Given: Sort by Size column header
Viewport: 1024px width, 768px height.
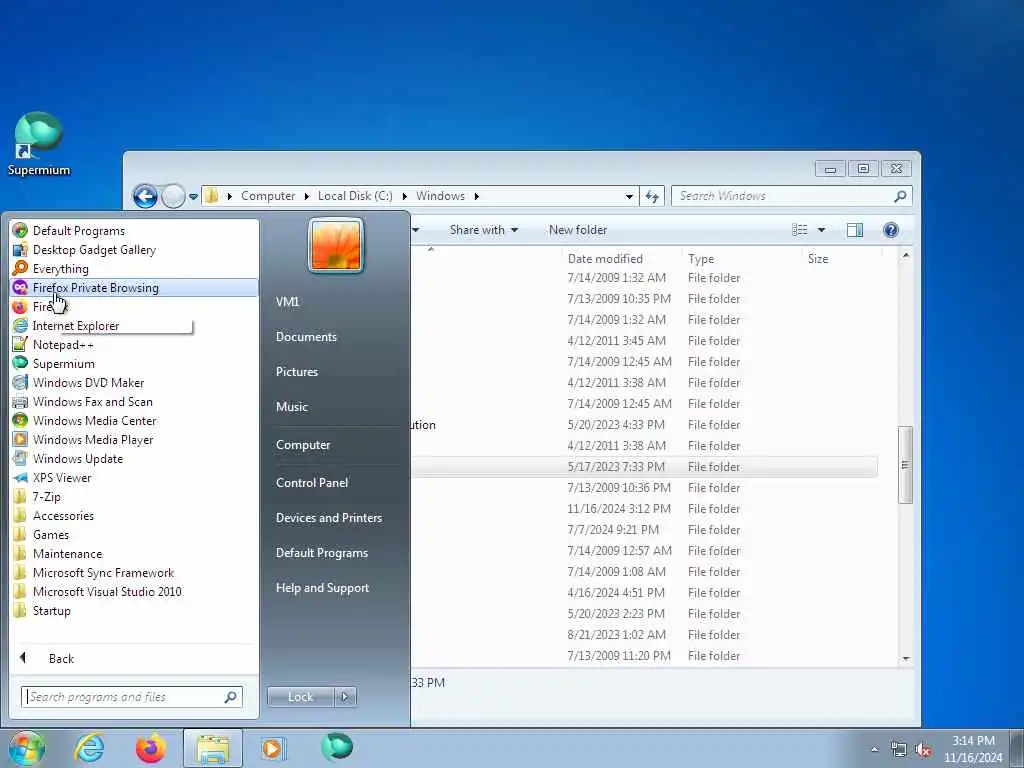Looking at the screenshot, I should (x=818, y=259).
